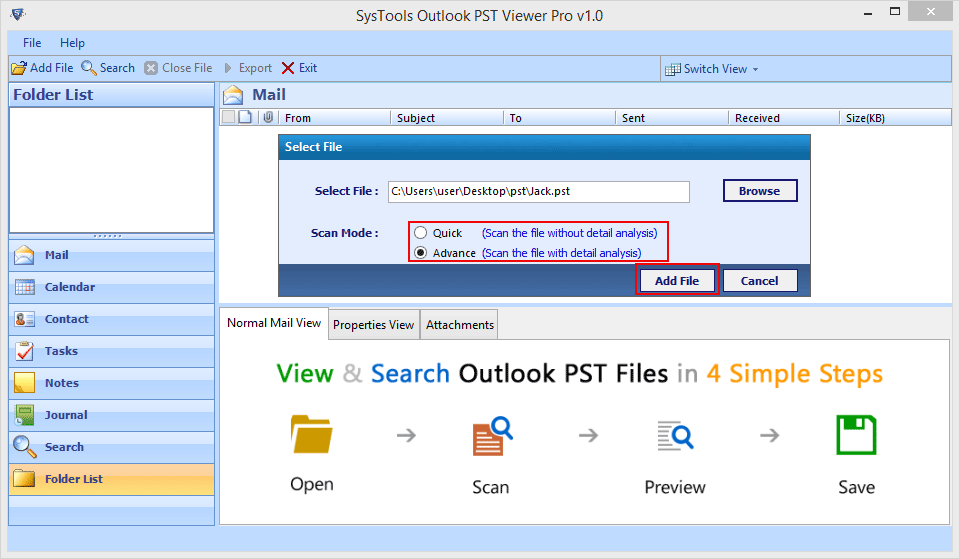Click the Calendar icon in sidebar

pos(24,287)
